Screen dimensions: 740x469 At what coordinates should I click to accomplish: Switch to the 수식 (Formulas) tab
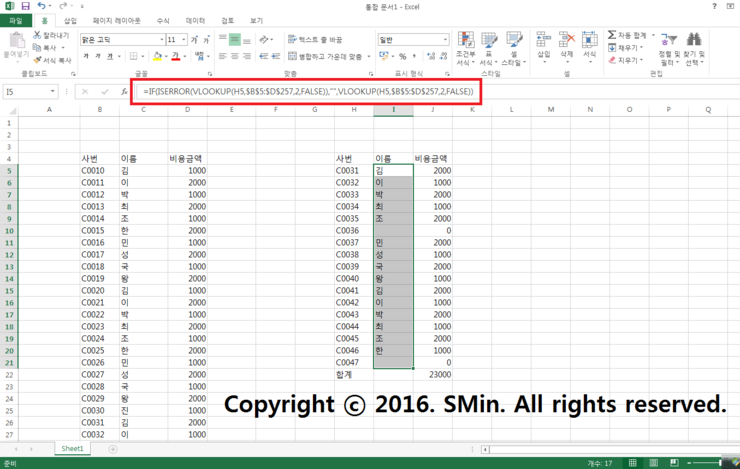(x=163, y=21)
